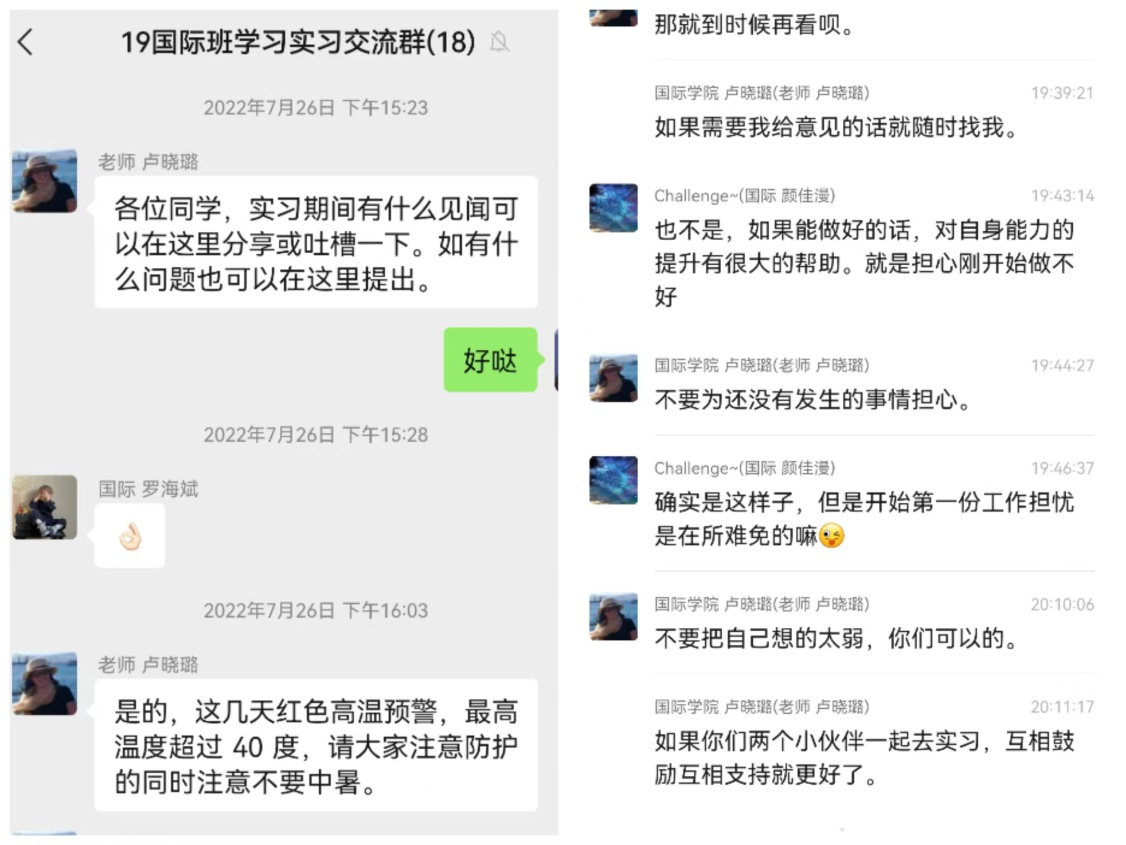Tap the muted bell icon beside group title
1126x845 pixels.
[x=499, y=42]
